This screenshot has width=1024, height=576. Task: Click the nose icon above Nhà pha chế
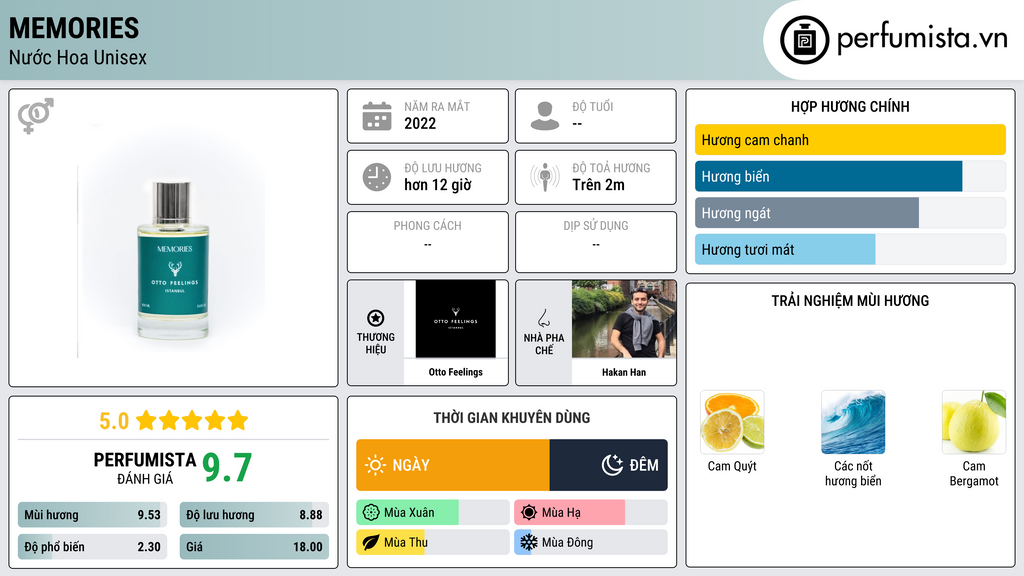coord(543,318)
